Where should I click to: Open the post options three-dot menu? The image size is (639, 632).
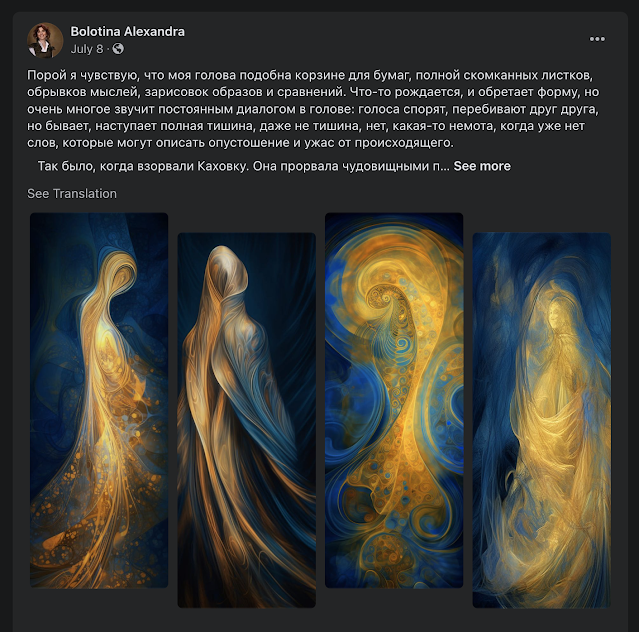click(597, 39)
